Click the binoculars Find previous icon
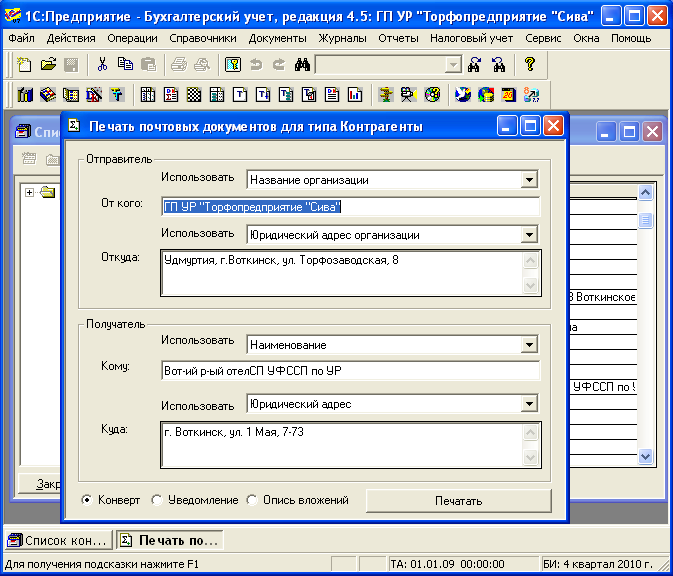Viewport: 673px width, 576px height. (x=499, y=65)
